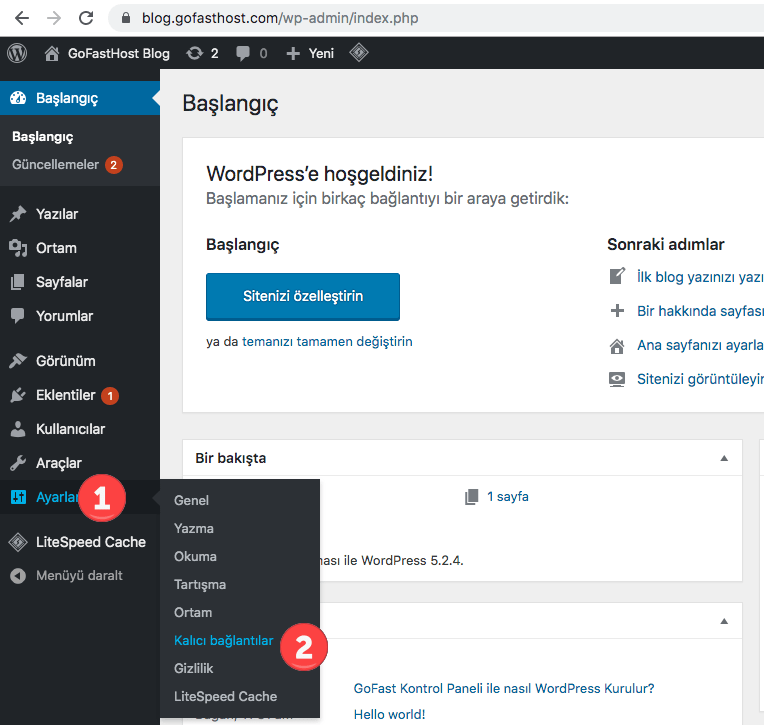This screenshot has height=725, width=764.
Task: Open the 1 sayfa pages link
Action: tap(508, 496)
